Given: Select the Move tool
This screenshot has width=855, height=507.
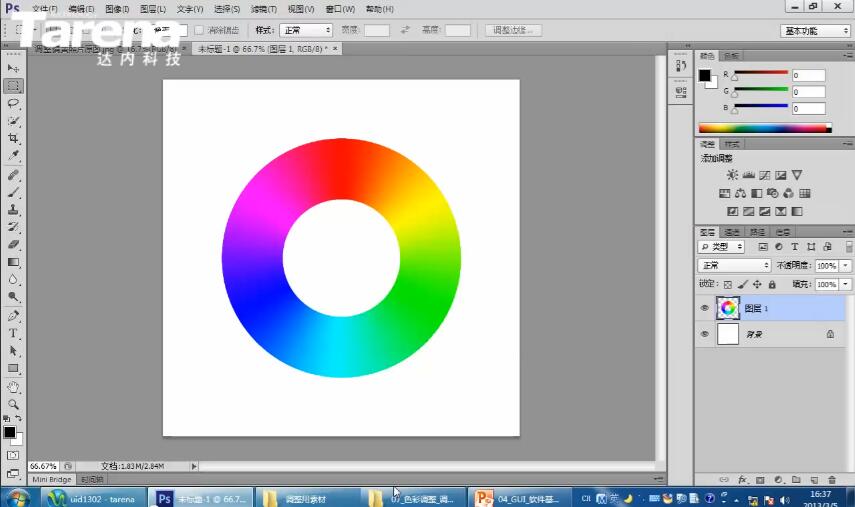Looking at the screenshot, I should pos(14,69).
